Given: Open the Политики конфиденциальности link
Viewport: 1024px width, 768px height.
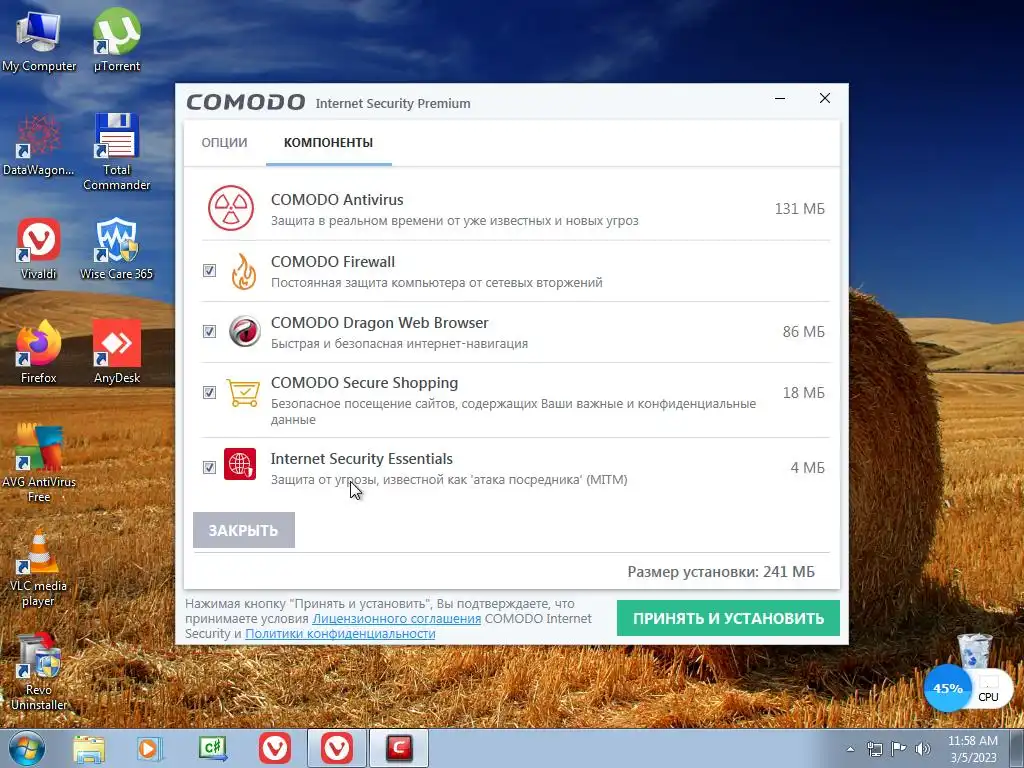Looking at the screenshot, I should click(x=340, y=633).
